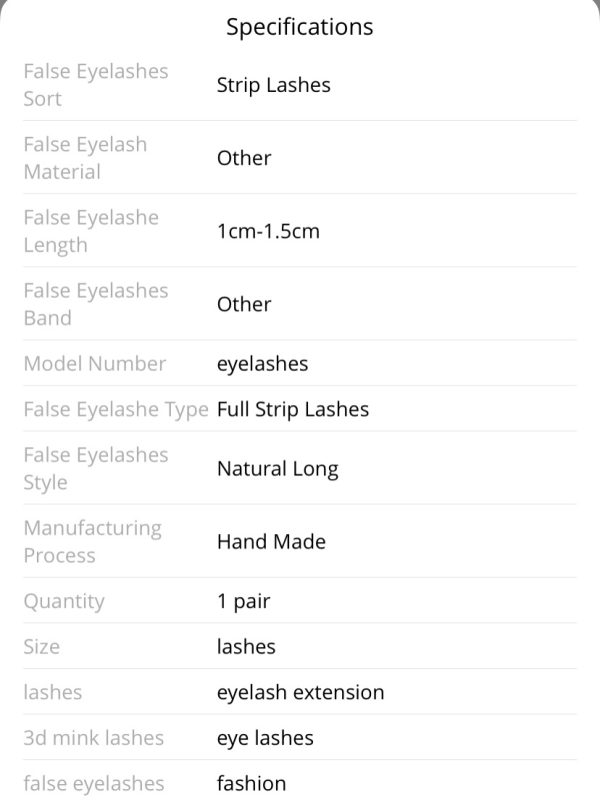This screenshot has width=600, height=805.
Task: Select the Strip Lashes value
Action: click(274, 85)
